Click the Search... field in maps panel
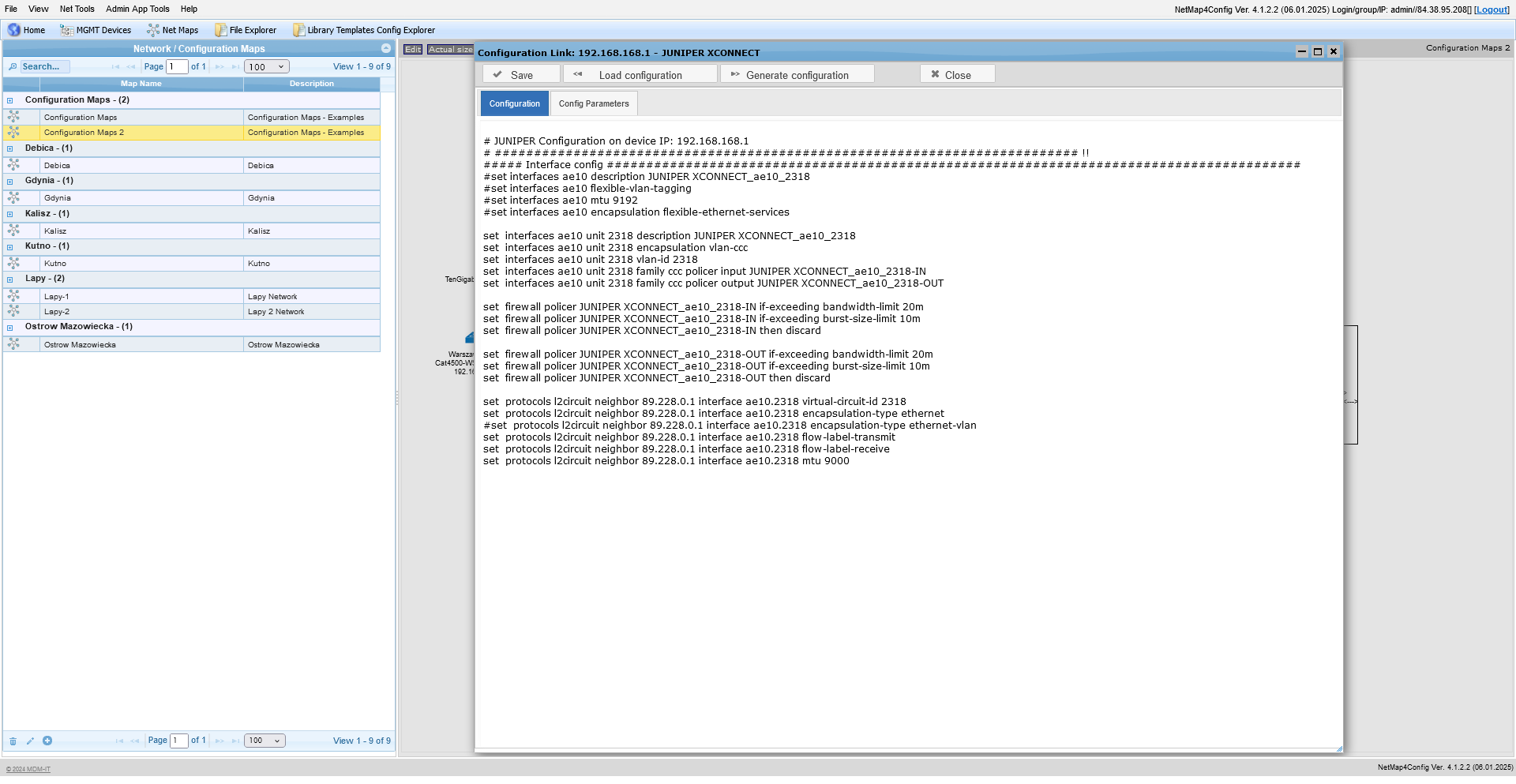This screenshot has width=1516, height=784. [45, 67]
